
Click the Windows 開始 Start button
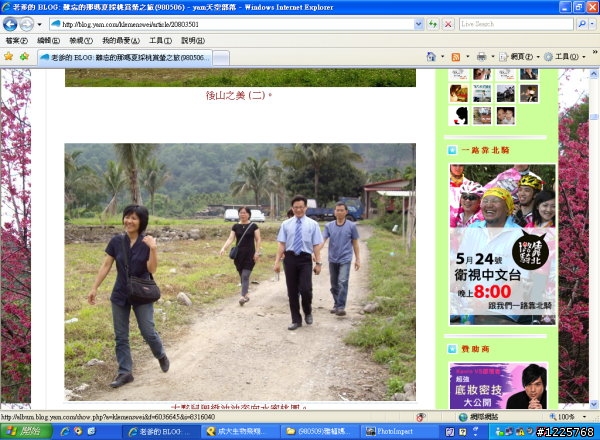click(25, 432)
